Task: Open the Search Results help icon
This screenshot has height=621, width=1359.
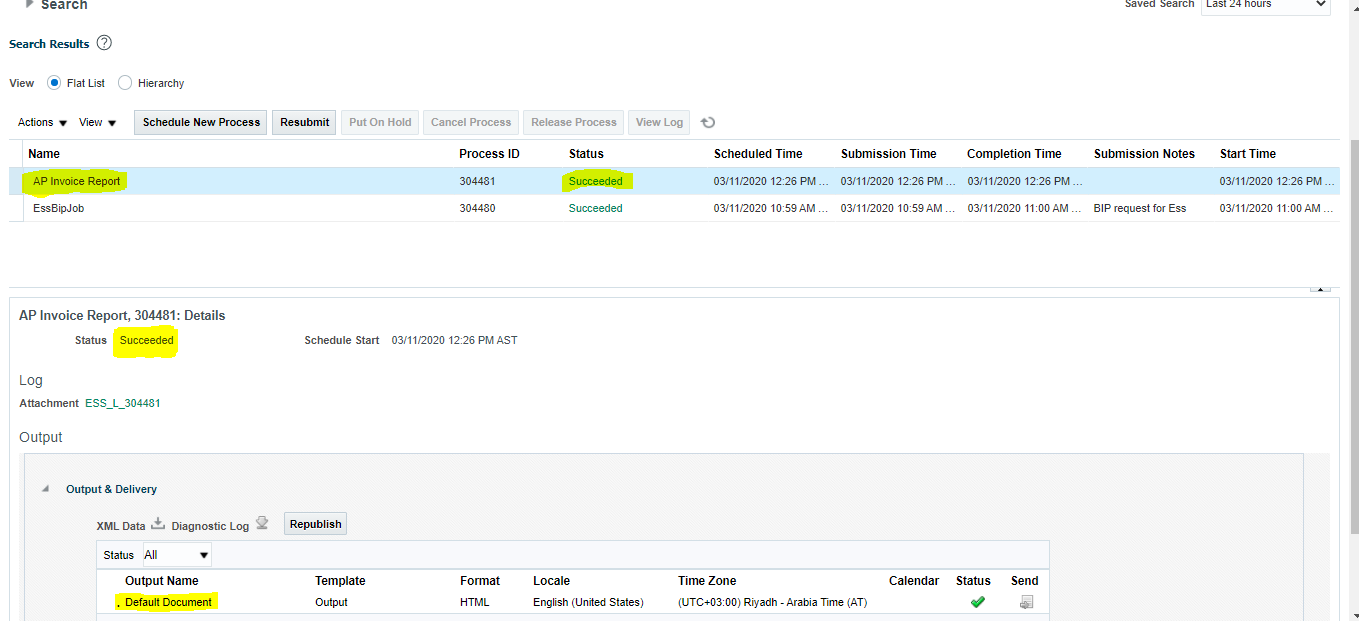Action: pos(104,43)
